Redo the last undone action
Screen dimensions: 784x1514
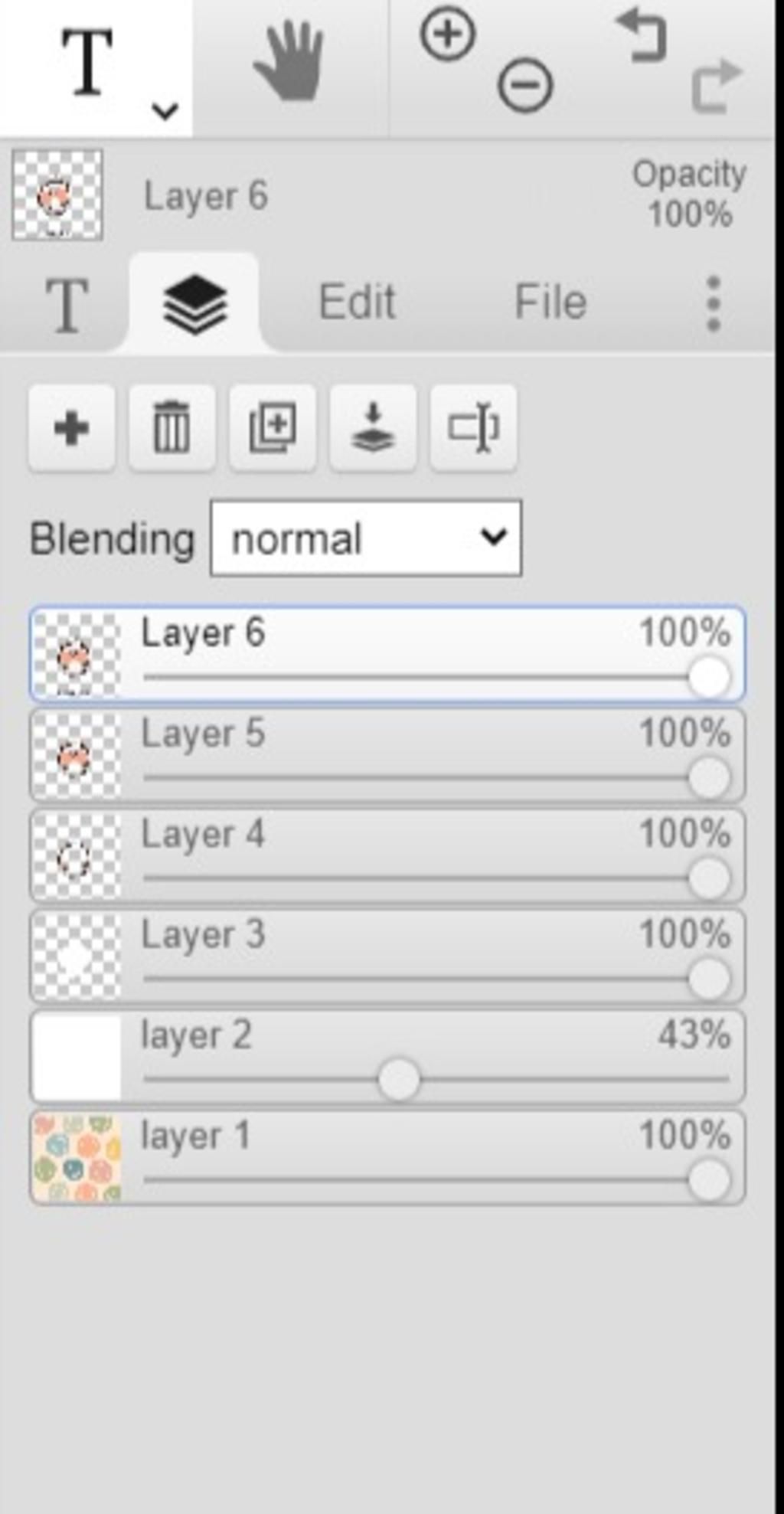pos(716,86)
